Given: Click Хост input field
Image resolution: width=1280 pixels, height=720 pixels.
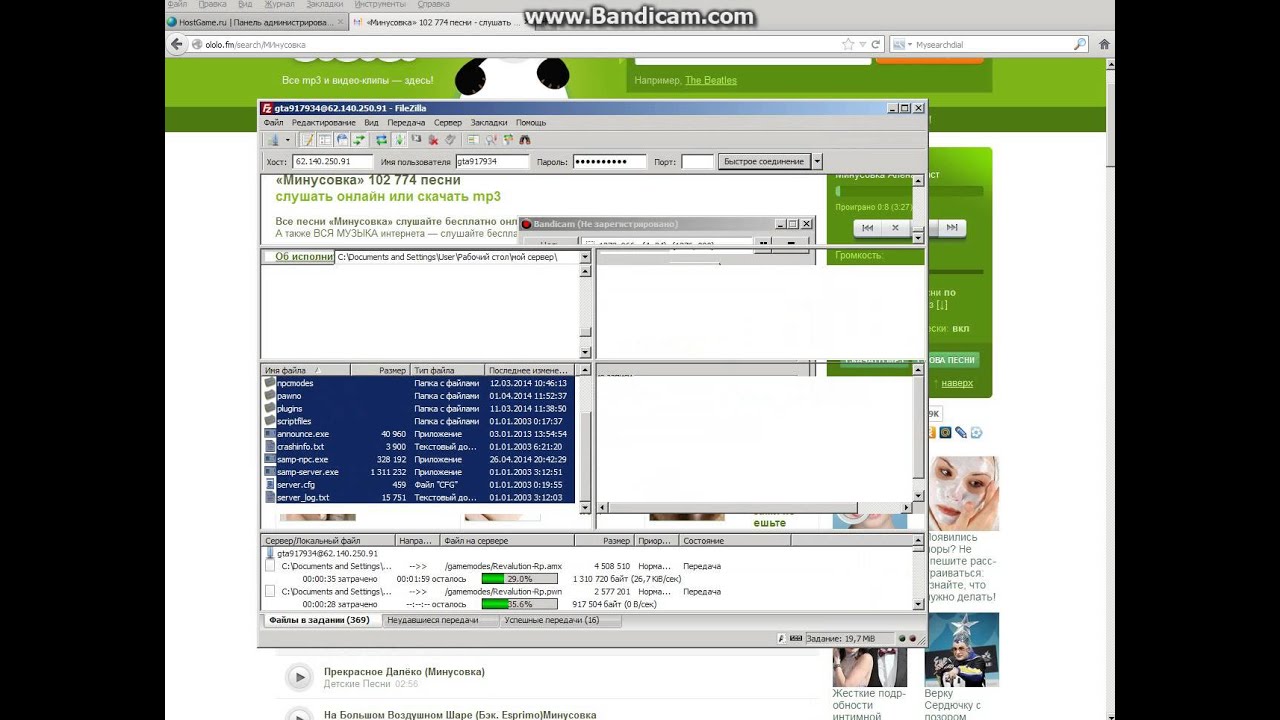Looking at the screenshot, I should click(333, 161).
